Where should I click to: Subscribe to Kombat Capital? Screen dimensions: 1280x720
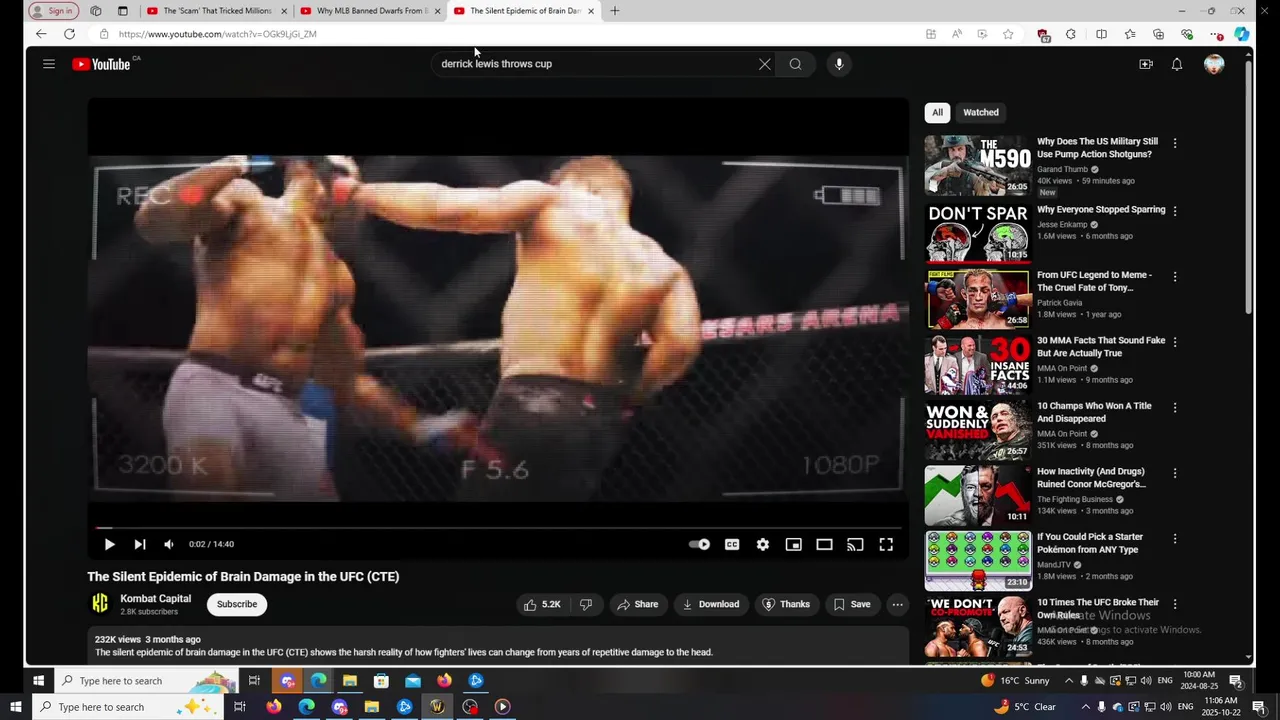click(237, 604)
